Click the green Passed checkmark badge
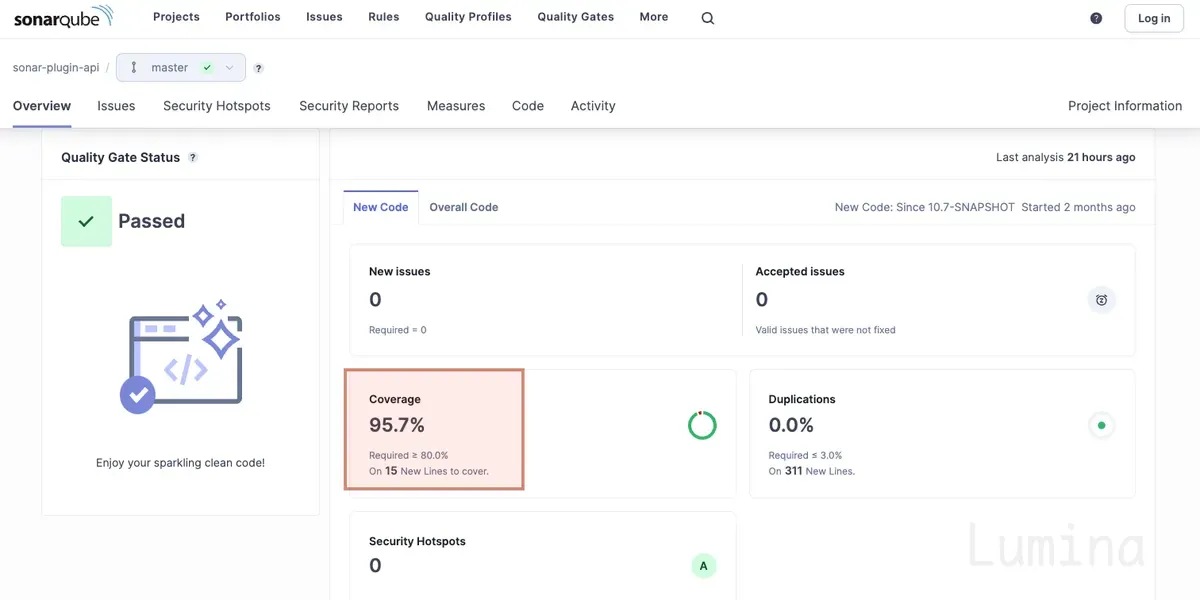Viewport: 1200px width, 600px height. click(86, 221)
